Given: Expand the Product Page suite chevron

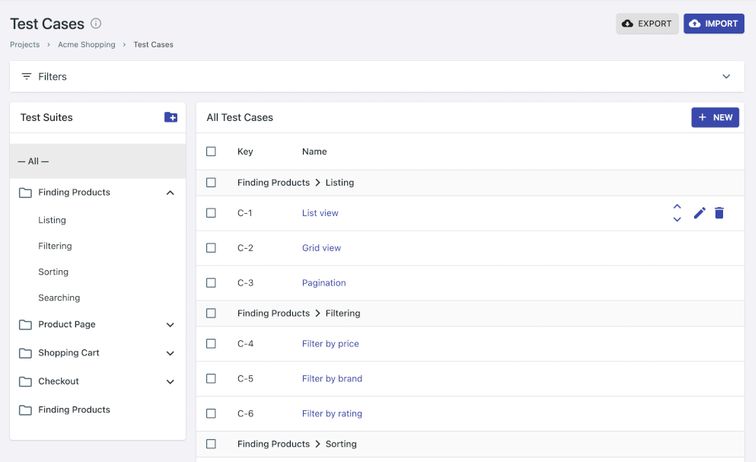Looking at the screenshot, I should 170,325.
